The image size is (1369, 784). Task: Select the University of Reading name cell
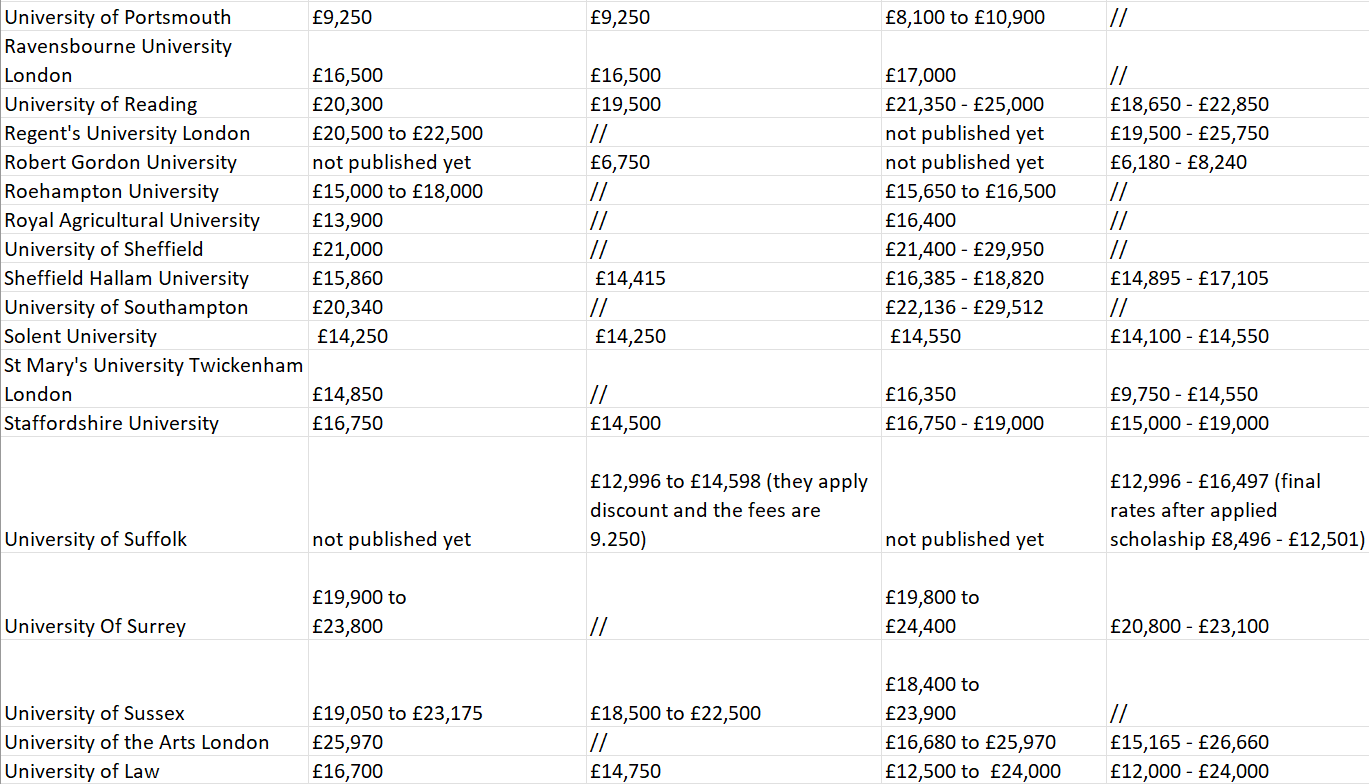pyautogui.click(x=101, y=104)
